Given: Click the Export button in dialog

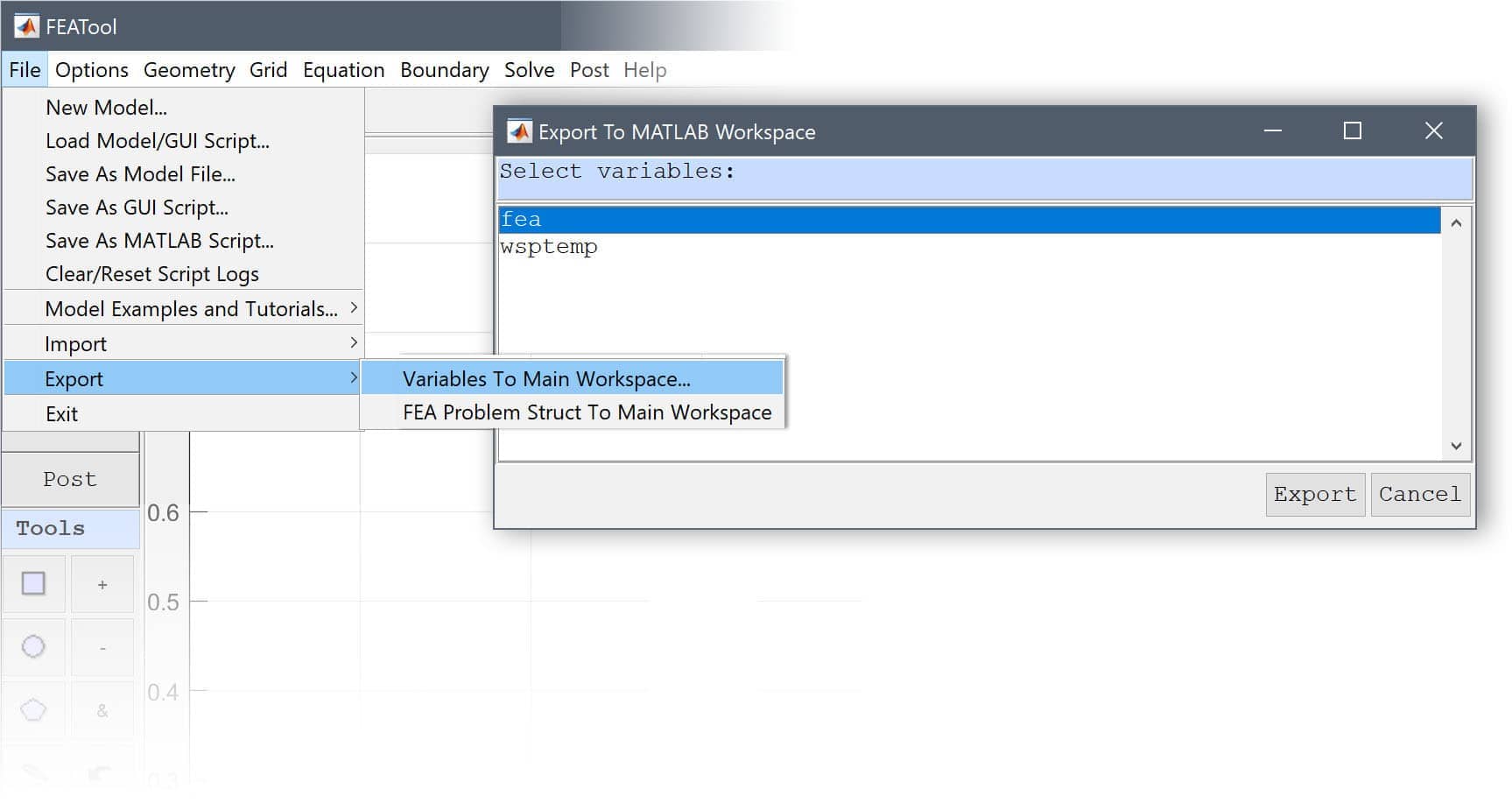Looking at the screenshot, I should [x=1315, y=495].
